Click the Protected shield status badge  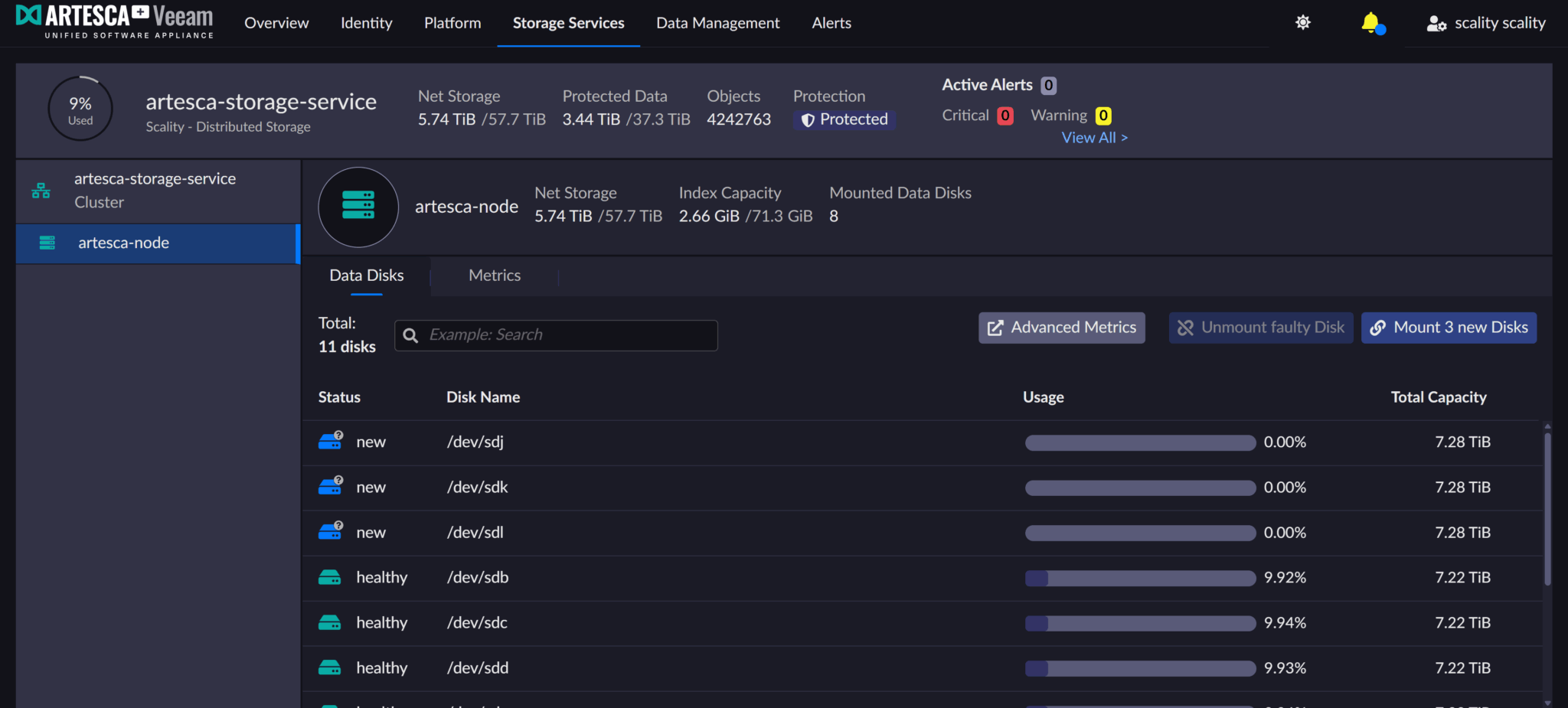(844, 119)
